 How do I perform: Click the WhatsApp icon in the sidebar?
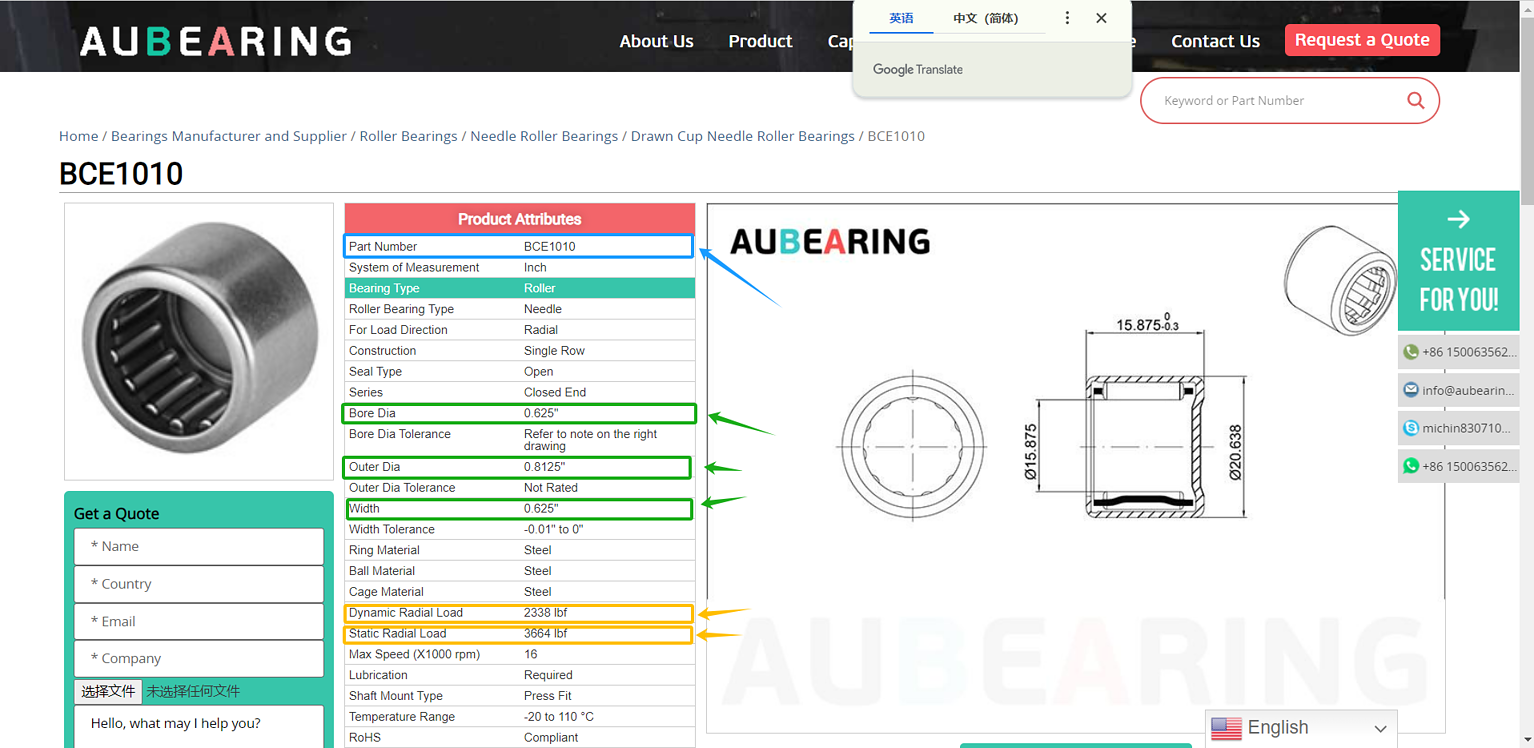(1410, 465)
